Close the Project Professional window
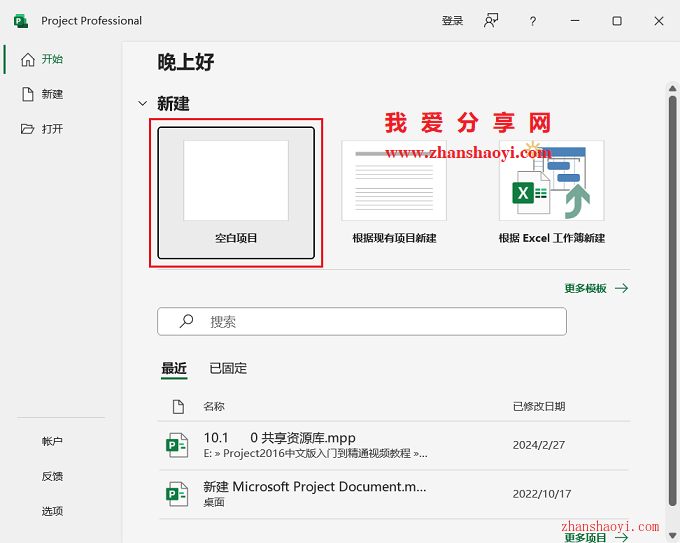This screenshot has height=543, width=680. coord(659,21)
